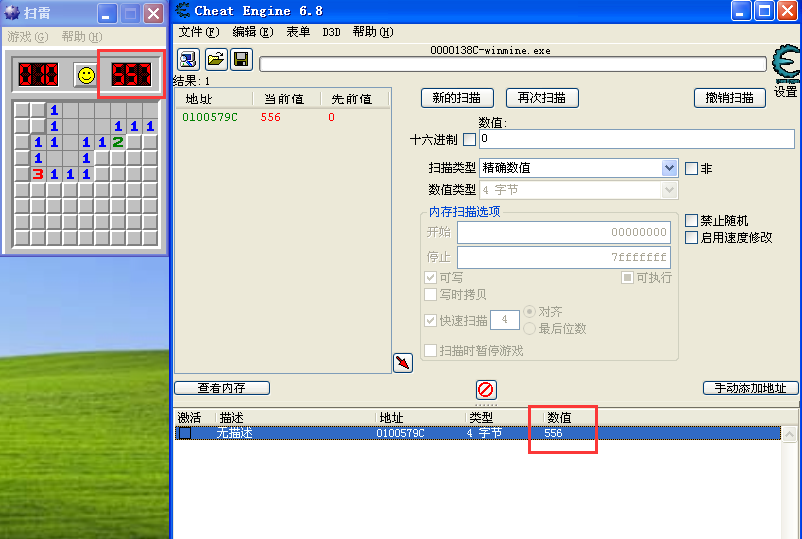The height and width of the screenshot is (539, 802).
Task: Click 撤销扫描 undo scan button
Action: click(730, 98)
